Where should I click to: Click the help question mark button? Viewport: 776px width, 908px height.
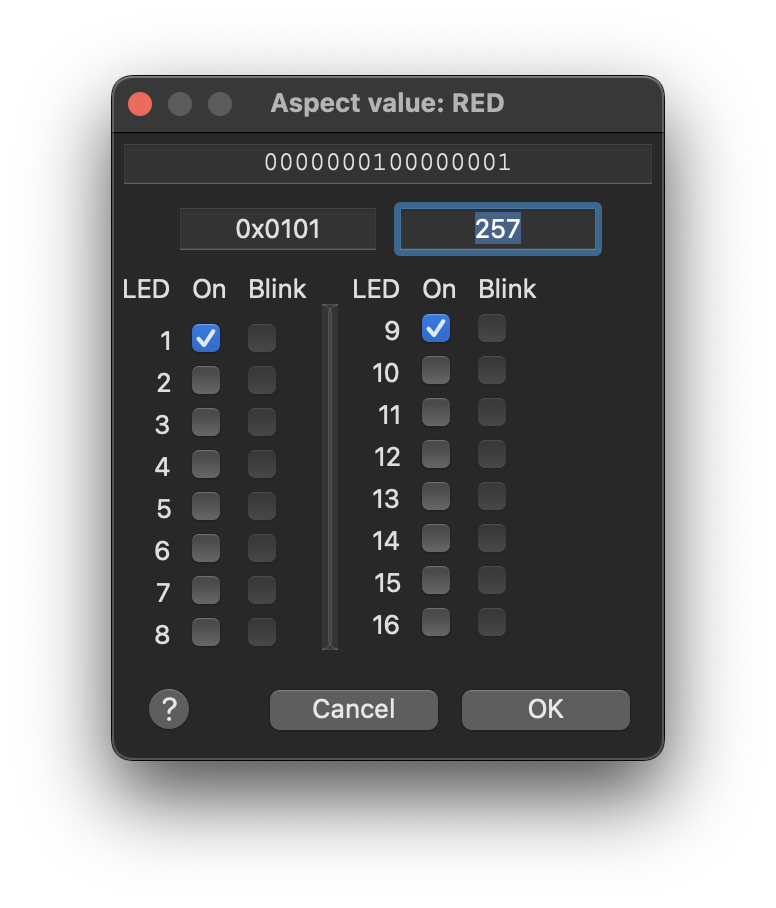pyautogui.click(x=169, y=709)
